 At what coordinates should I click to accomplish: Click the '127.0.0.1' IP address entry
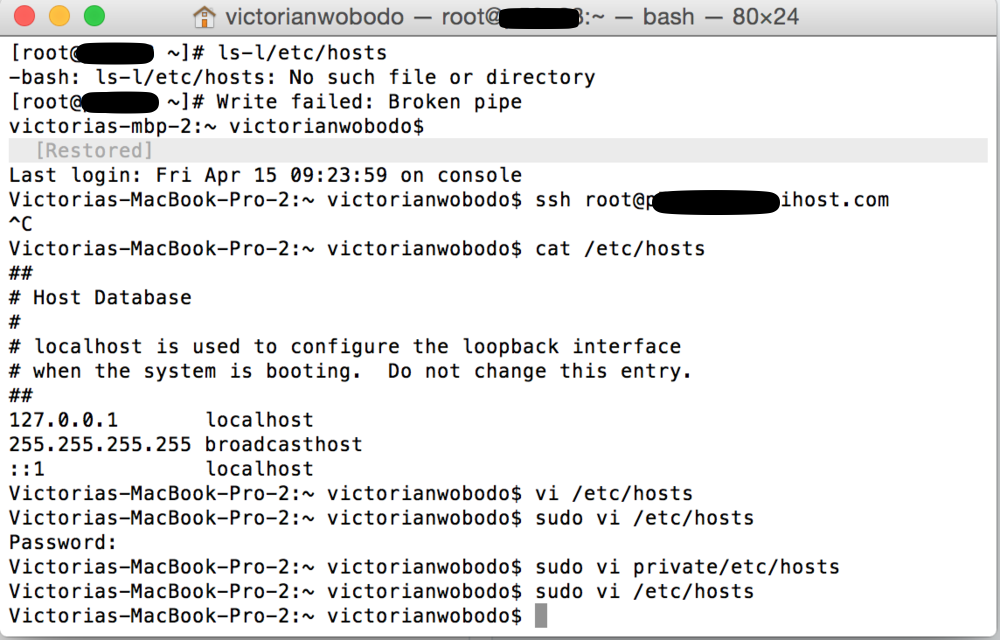click(x=63, y=420)
